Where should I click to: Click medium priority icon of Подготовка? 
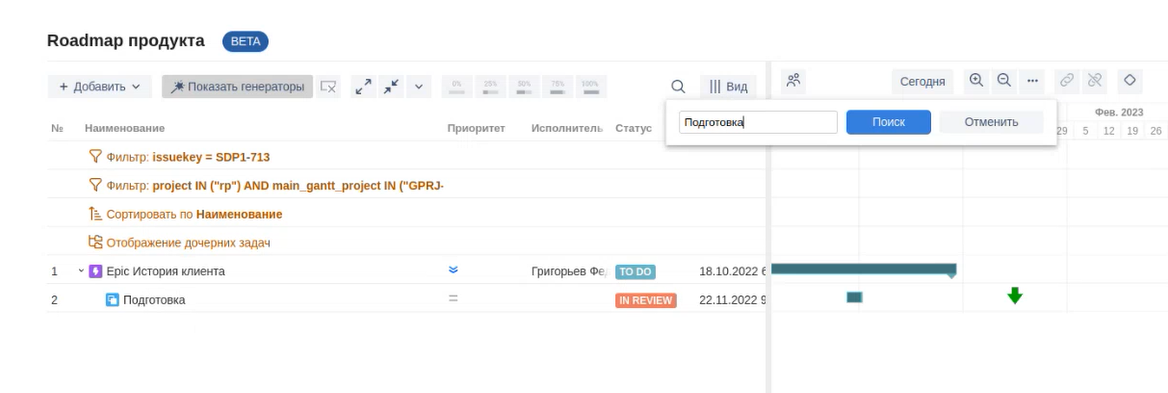[453, 298]
